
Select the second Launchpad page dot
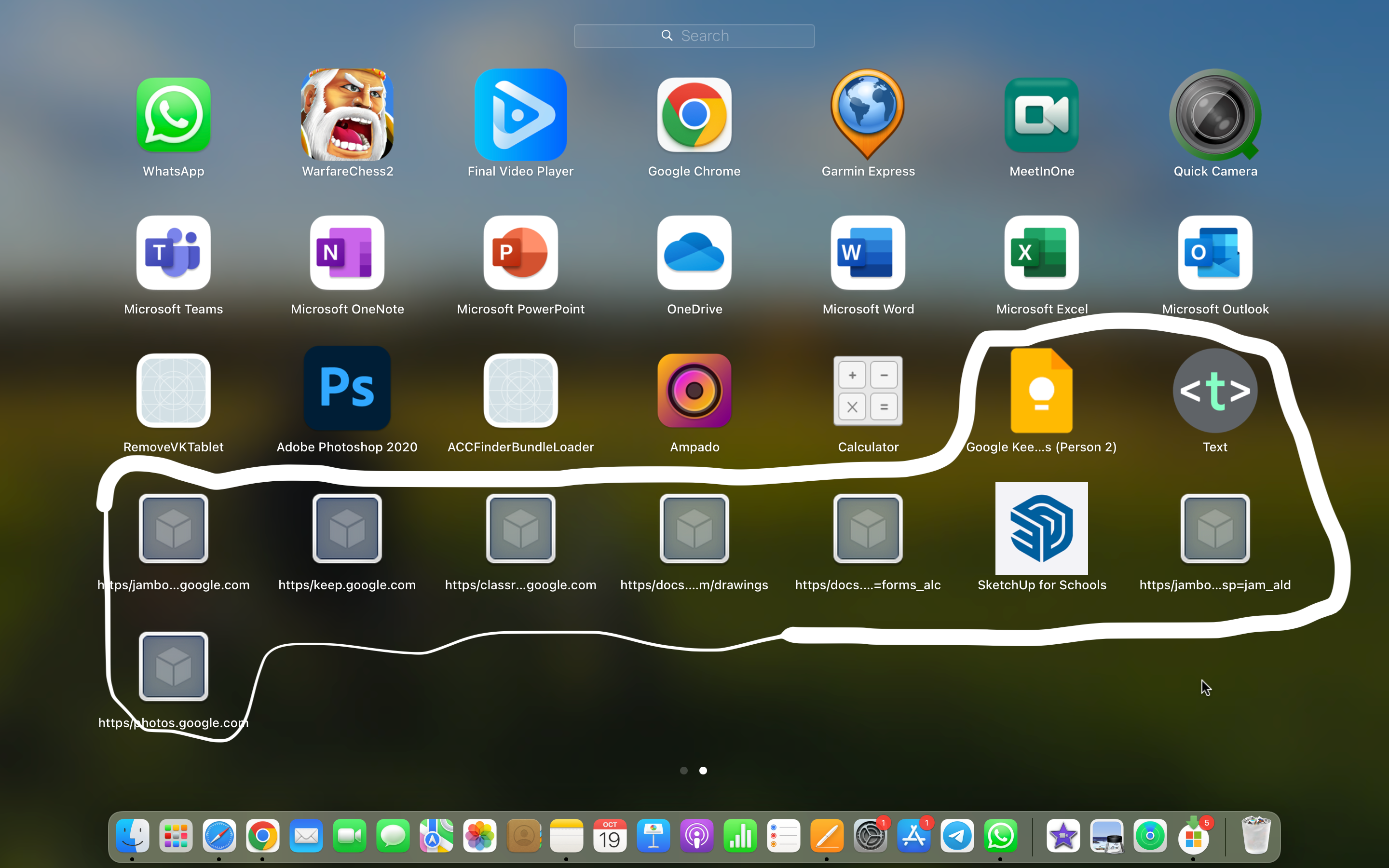(x=703, y=771)
